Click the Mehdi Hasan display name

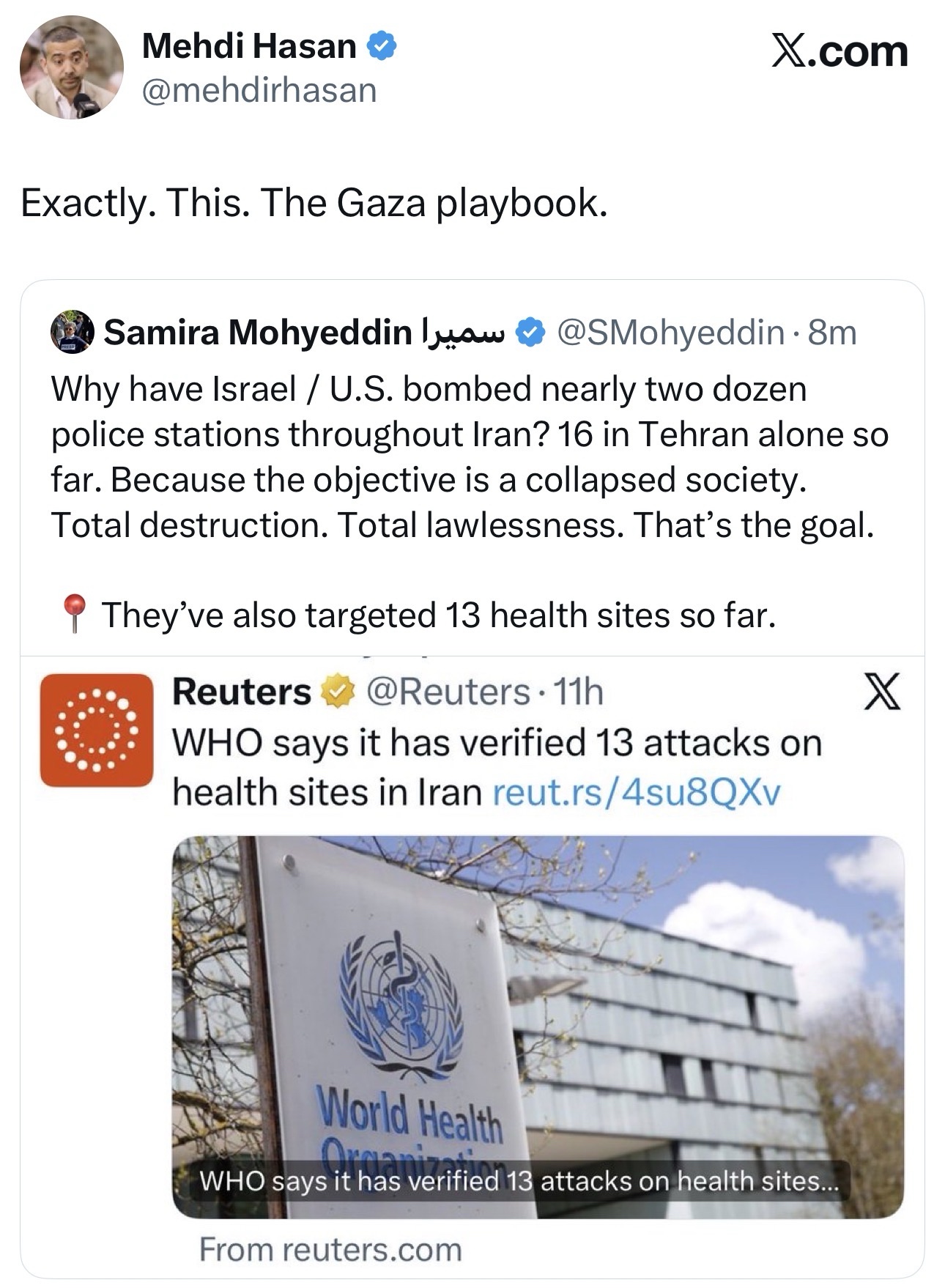click(249, 47)
